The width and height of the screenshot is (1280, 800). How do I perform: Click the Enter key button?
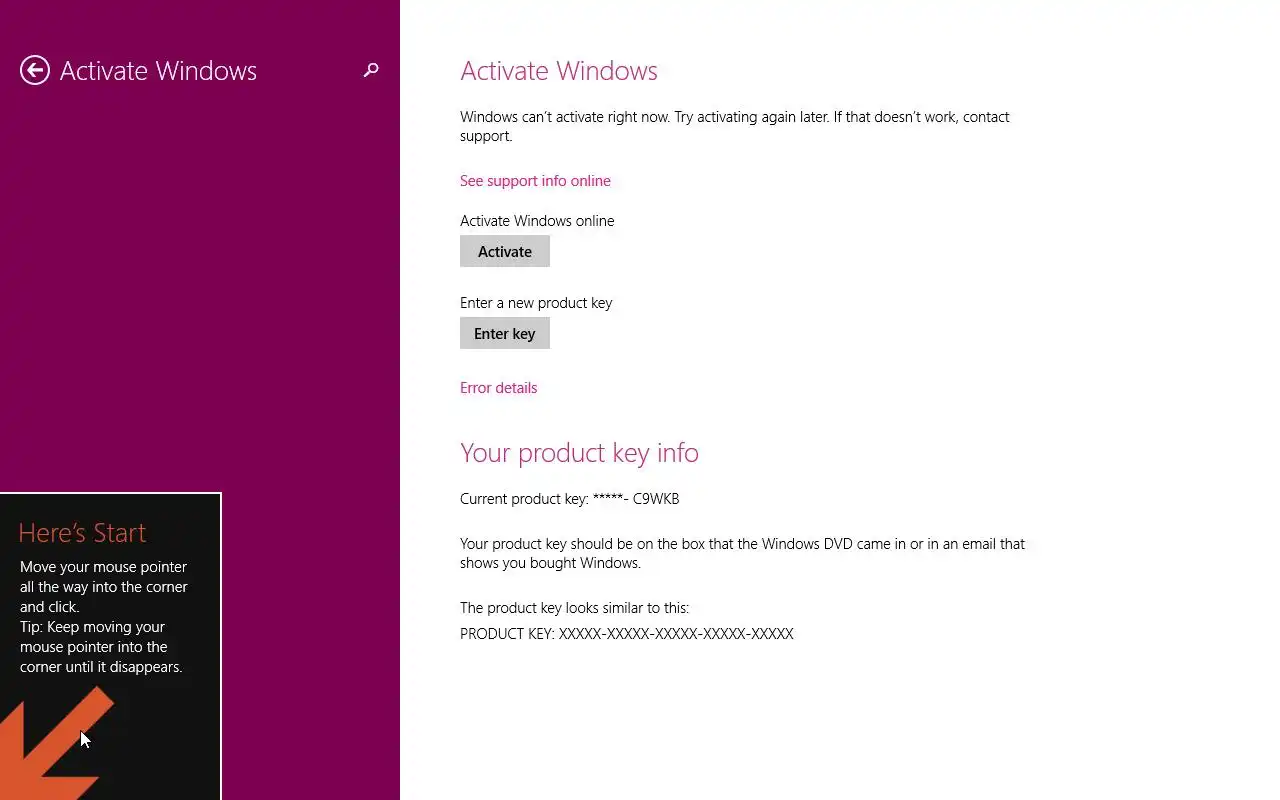click(x=505, y=333)
